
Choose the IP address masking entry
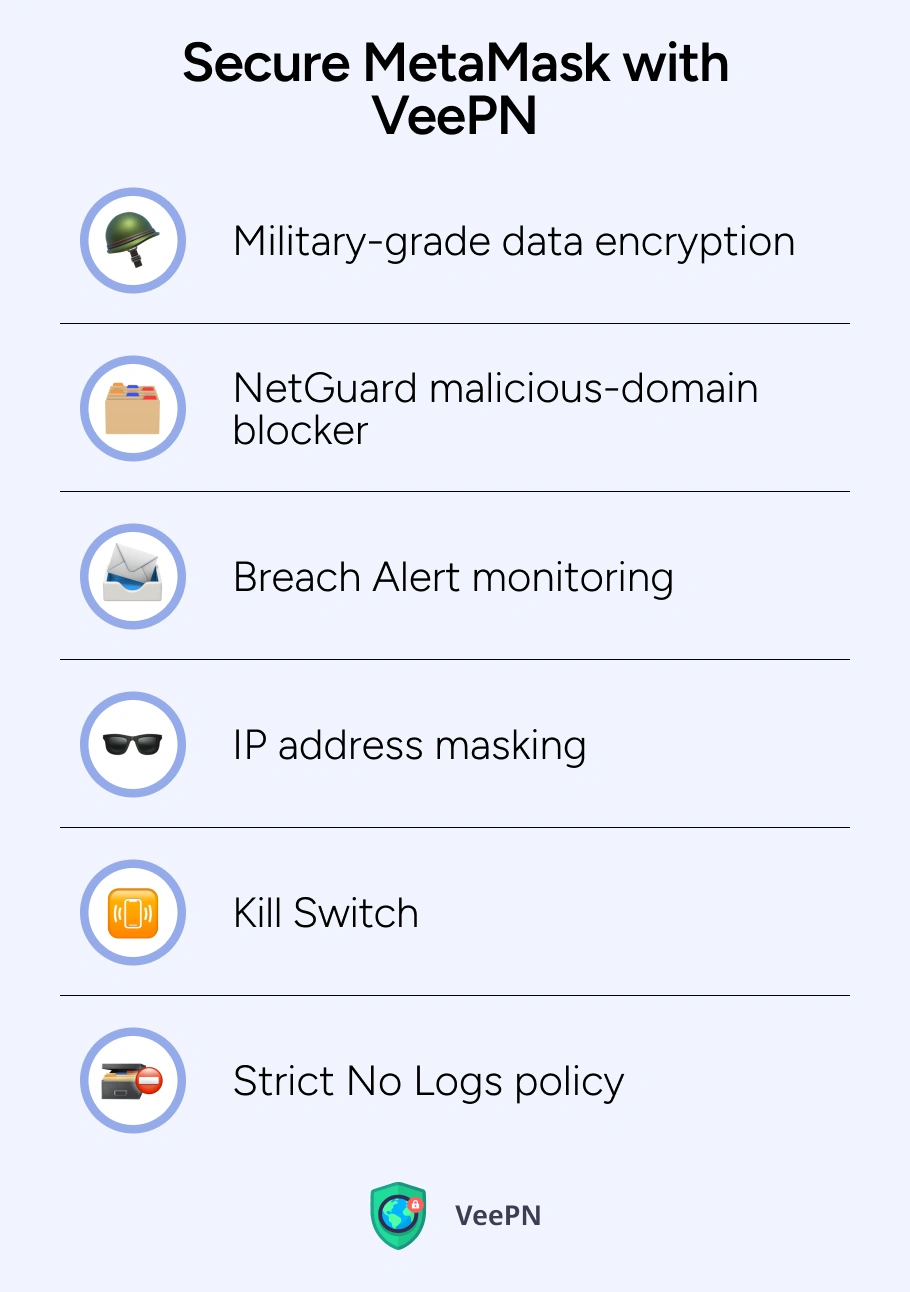click(x=409, y=746)
